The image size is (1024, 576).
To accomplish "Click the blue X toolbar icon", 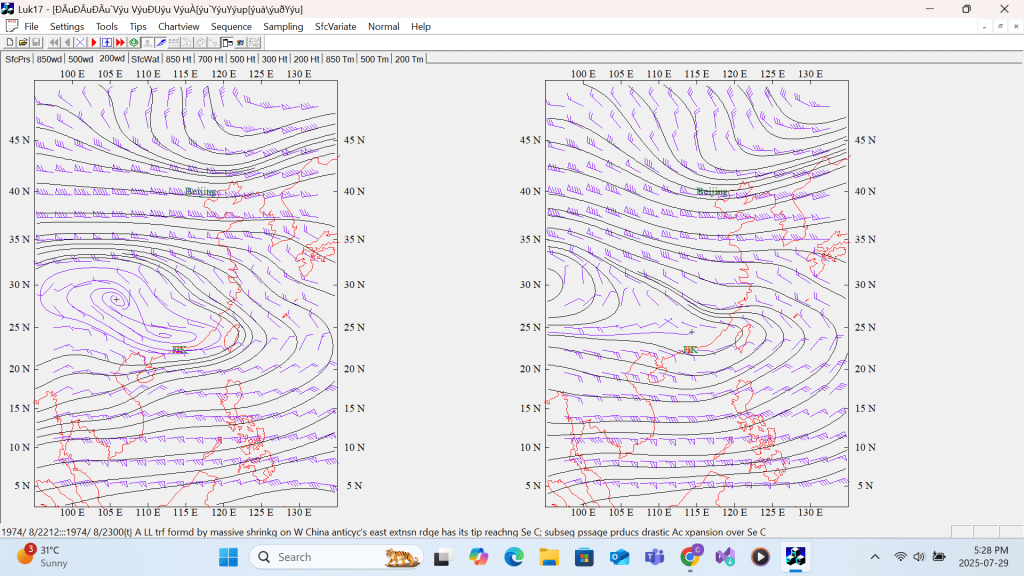I will click(80, 43).
